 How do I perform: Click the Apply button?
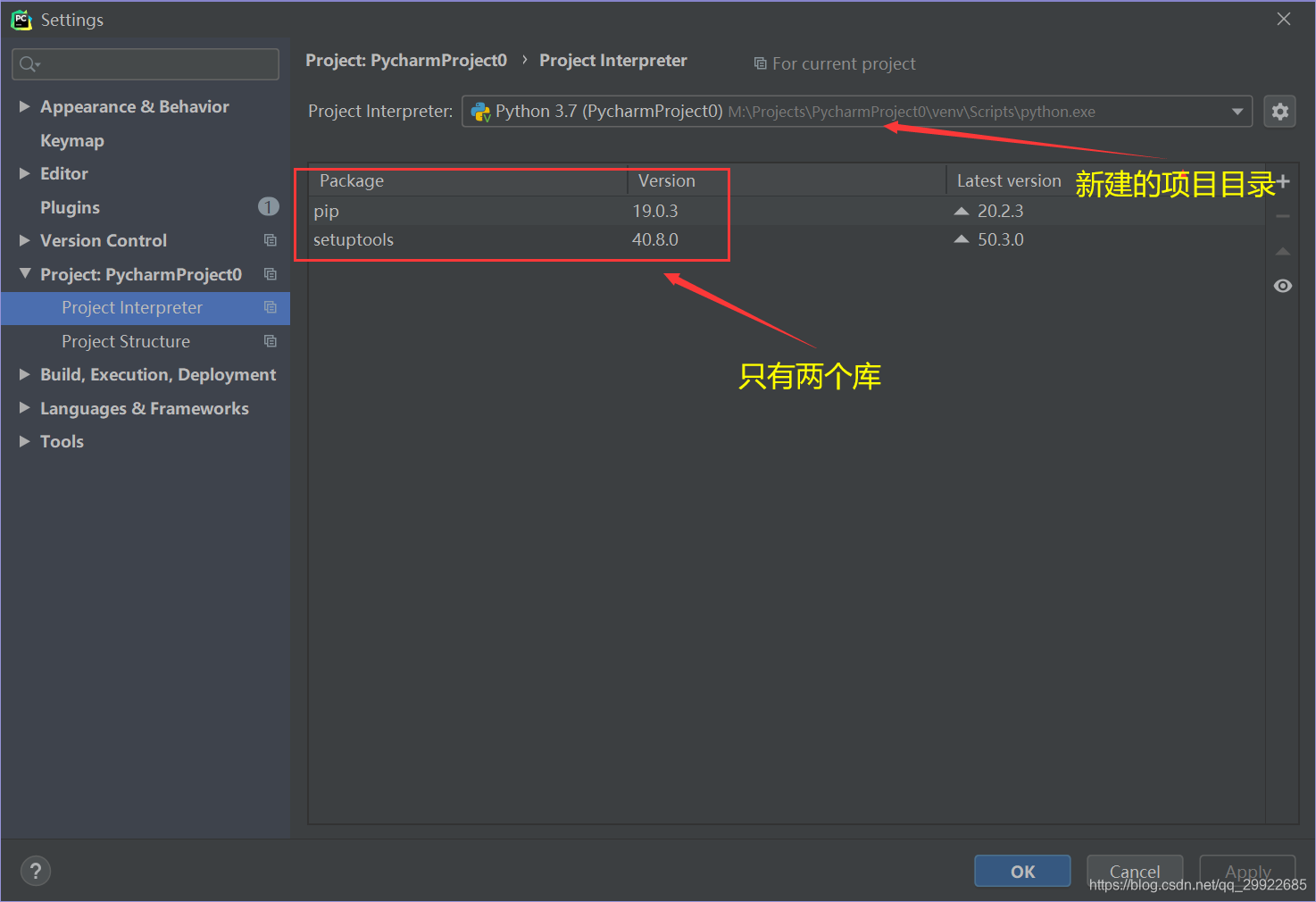point(1247,871)
